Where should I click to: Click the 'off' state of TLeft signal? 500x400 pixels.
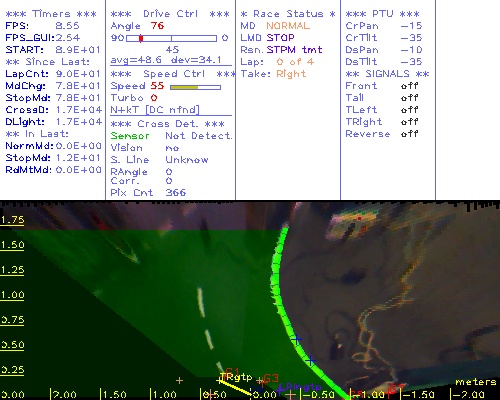tap(410, 110)
